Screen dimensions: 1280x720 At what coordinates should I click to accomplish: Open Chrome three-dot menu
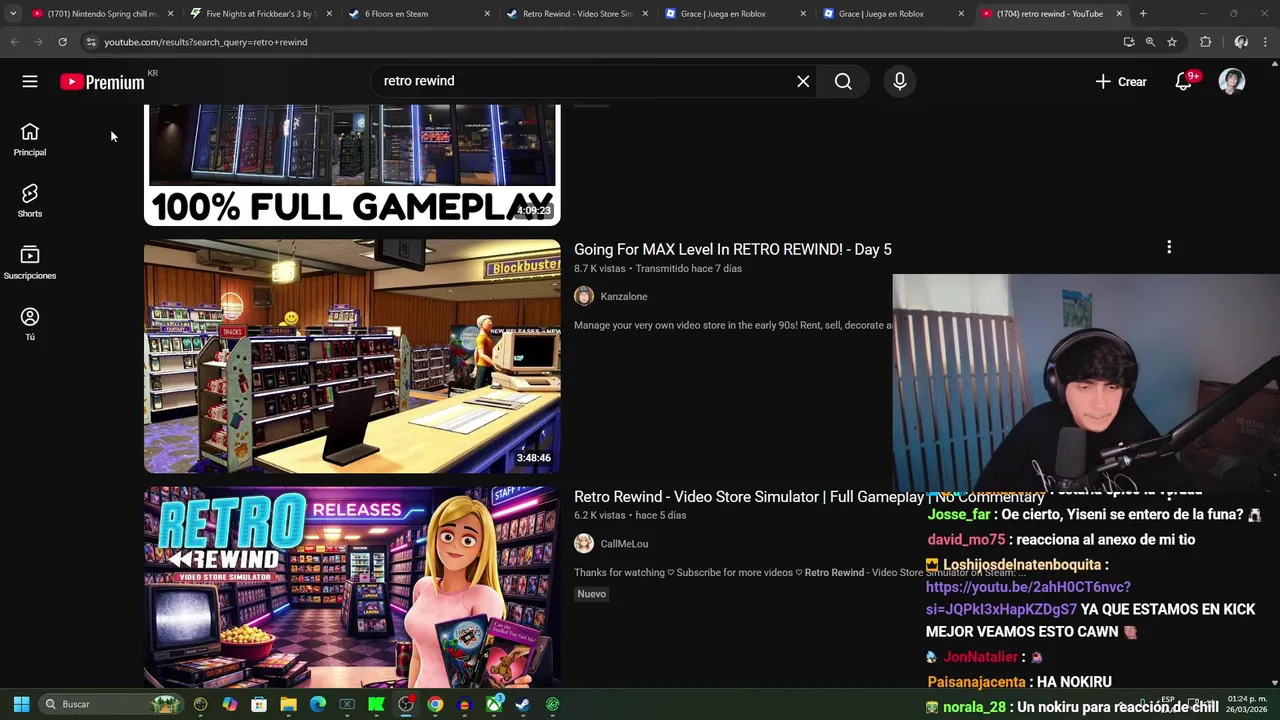[1266, 42]
